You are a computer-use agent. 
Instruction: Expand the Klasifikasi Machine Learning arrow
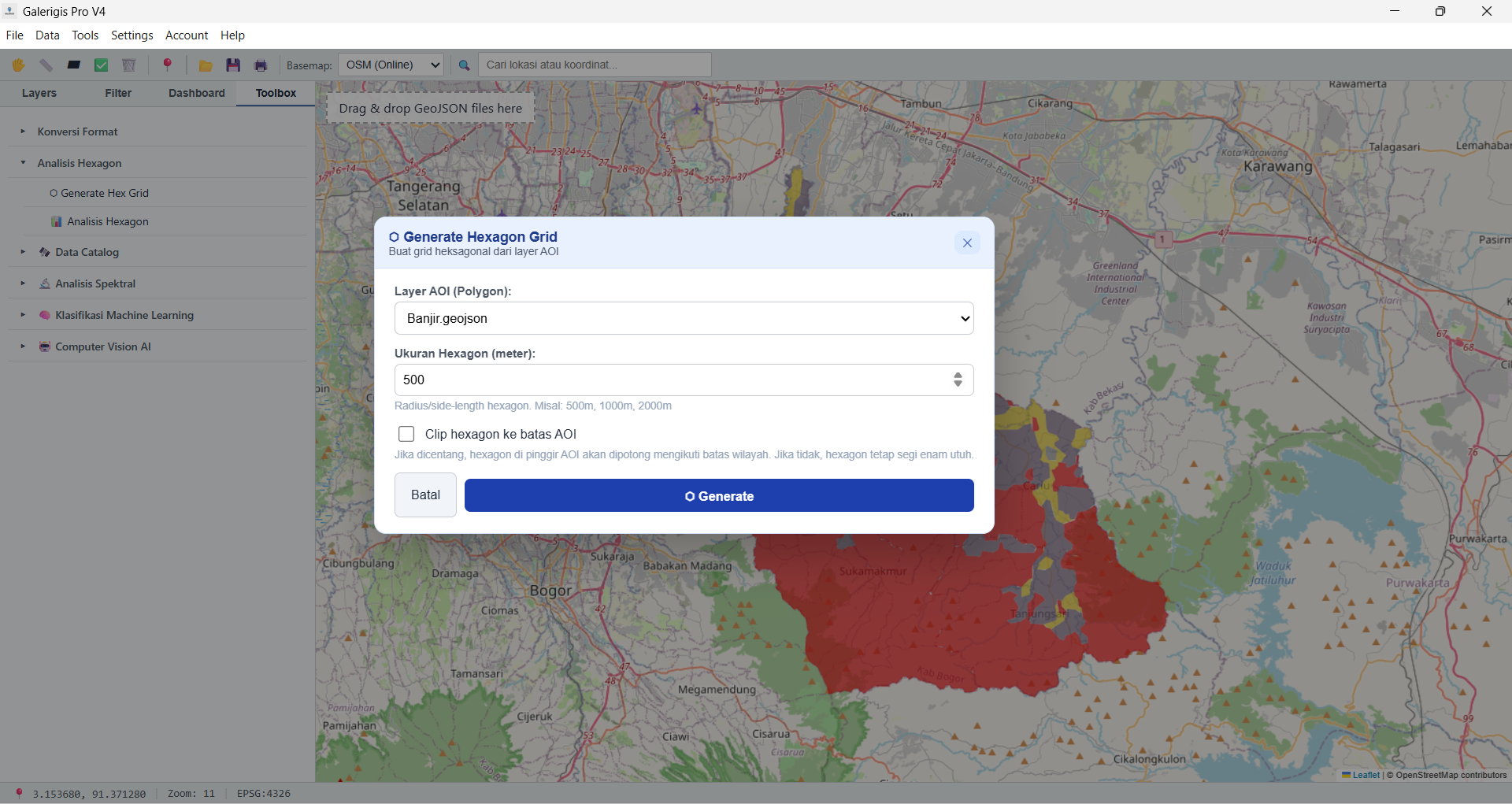pos(23,315)
